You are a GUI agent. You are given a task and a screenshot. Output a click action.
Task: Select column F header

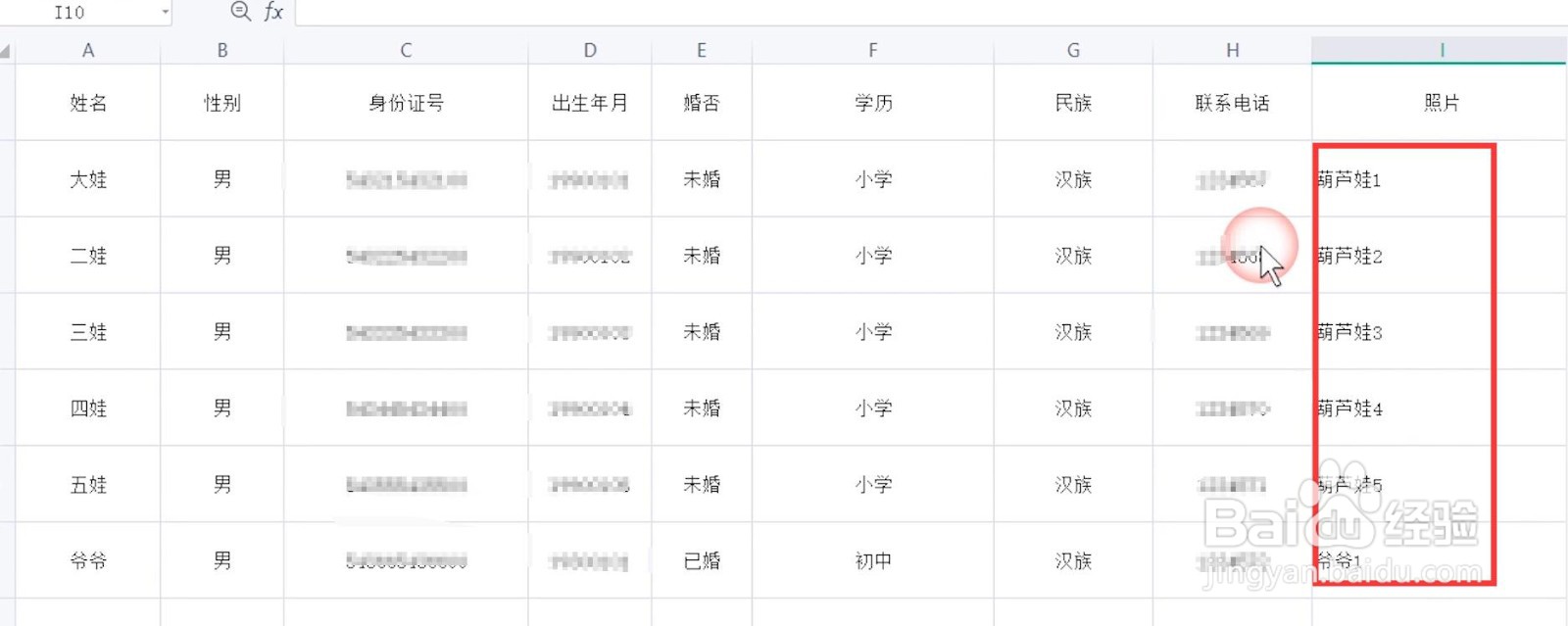click(x=873, y=50)
